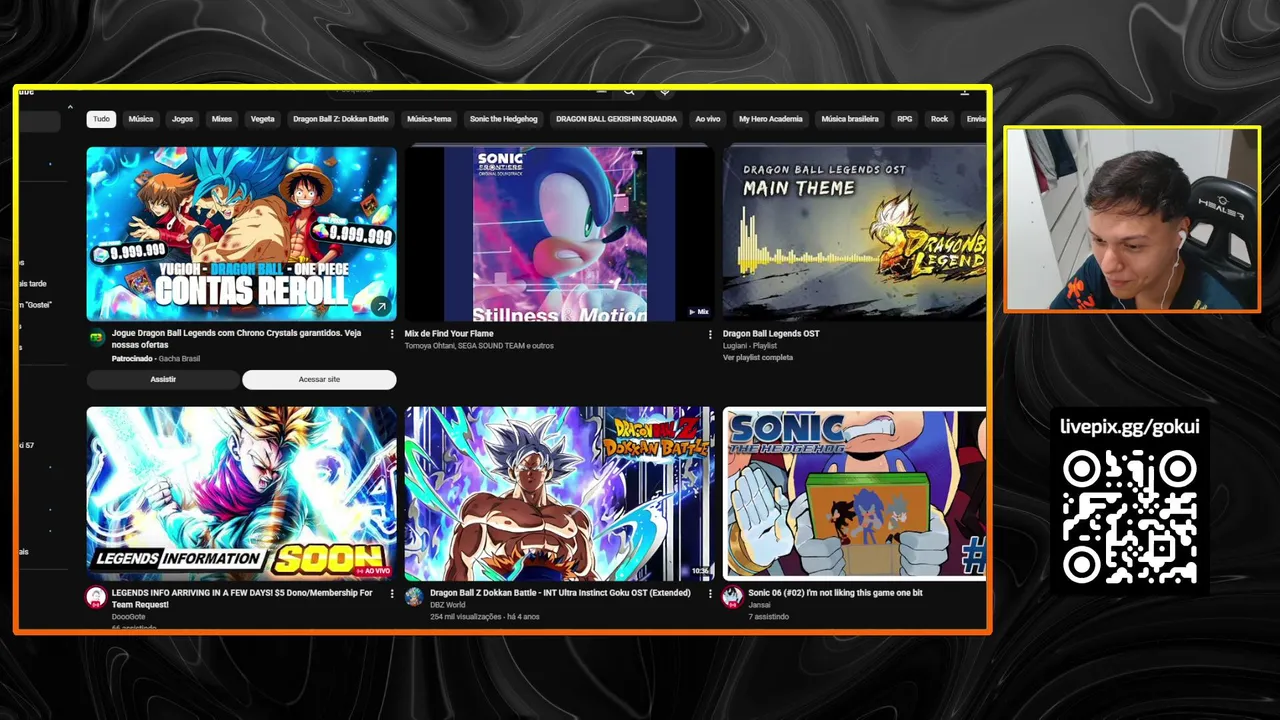Click the search magnifier icon at top

(629, 91)
